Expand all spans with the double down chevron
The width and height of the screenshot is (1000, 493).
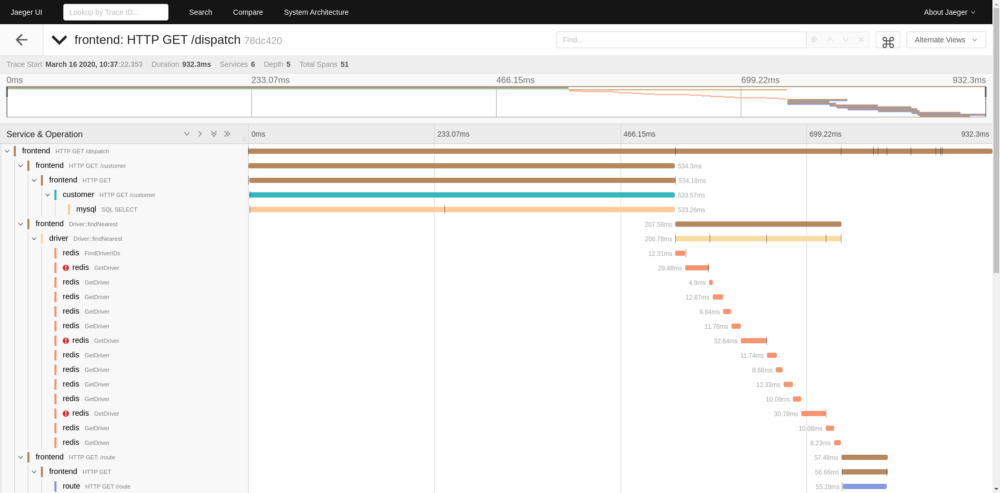pos(214,134)
